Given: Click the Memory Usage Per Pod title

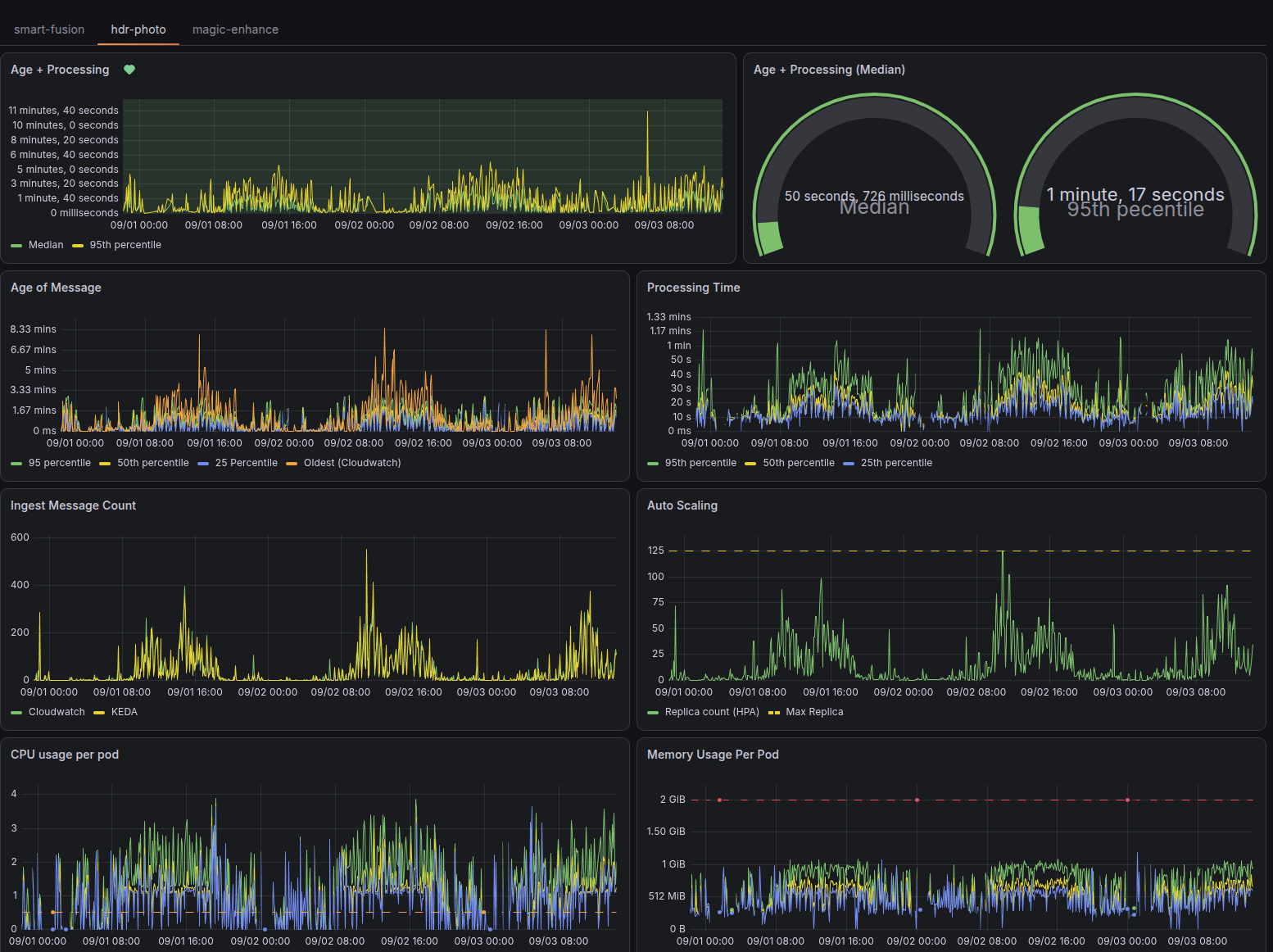Looking at the screenshot, I should click(x=713, y=755).
